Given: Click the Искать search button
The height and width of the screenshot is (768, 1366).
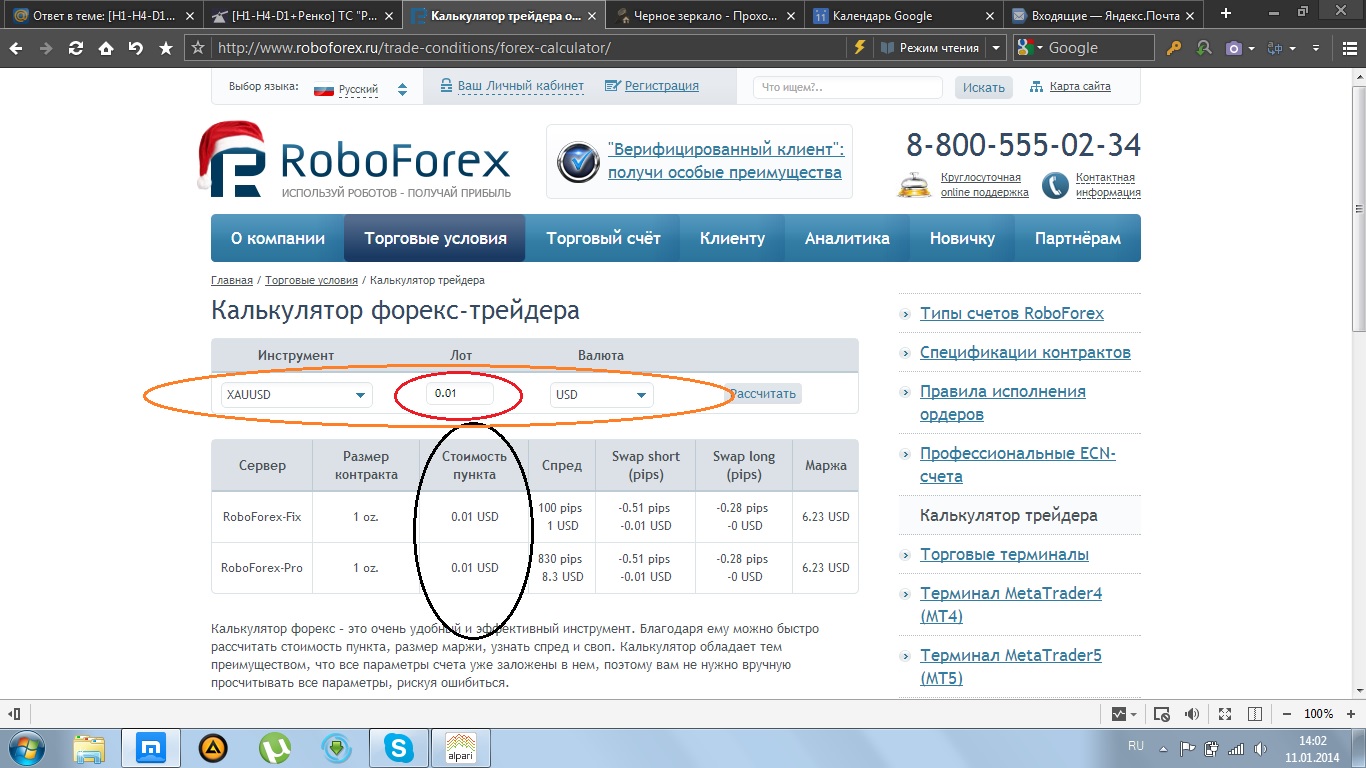Looking at the screenshot, I should [984, 88].
